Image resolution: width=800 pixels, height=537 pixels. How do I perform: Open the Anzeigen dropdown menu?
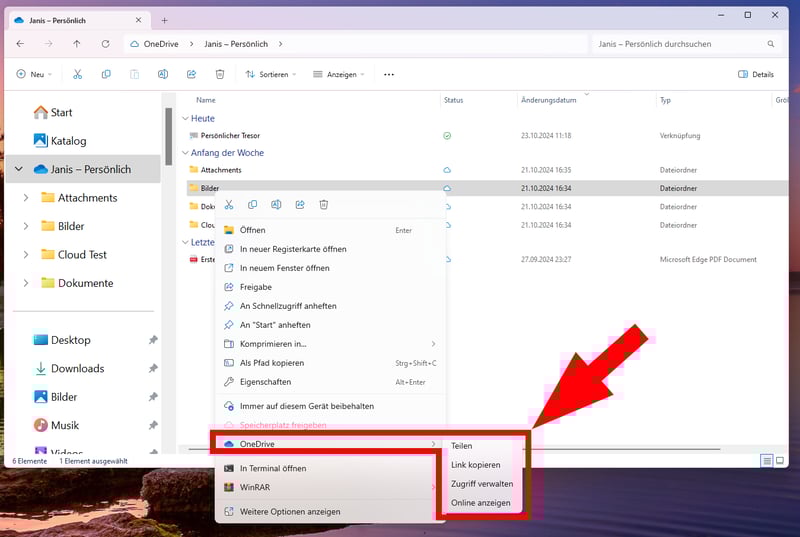338,74
